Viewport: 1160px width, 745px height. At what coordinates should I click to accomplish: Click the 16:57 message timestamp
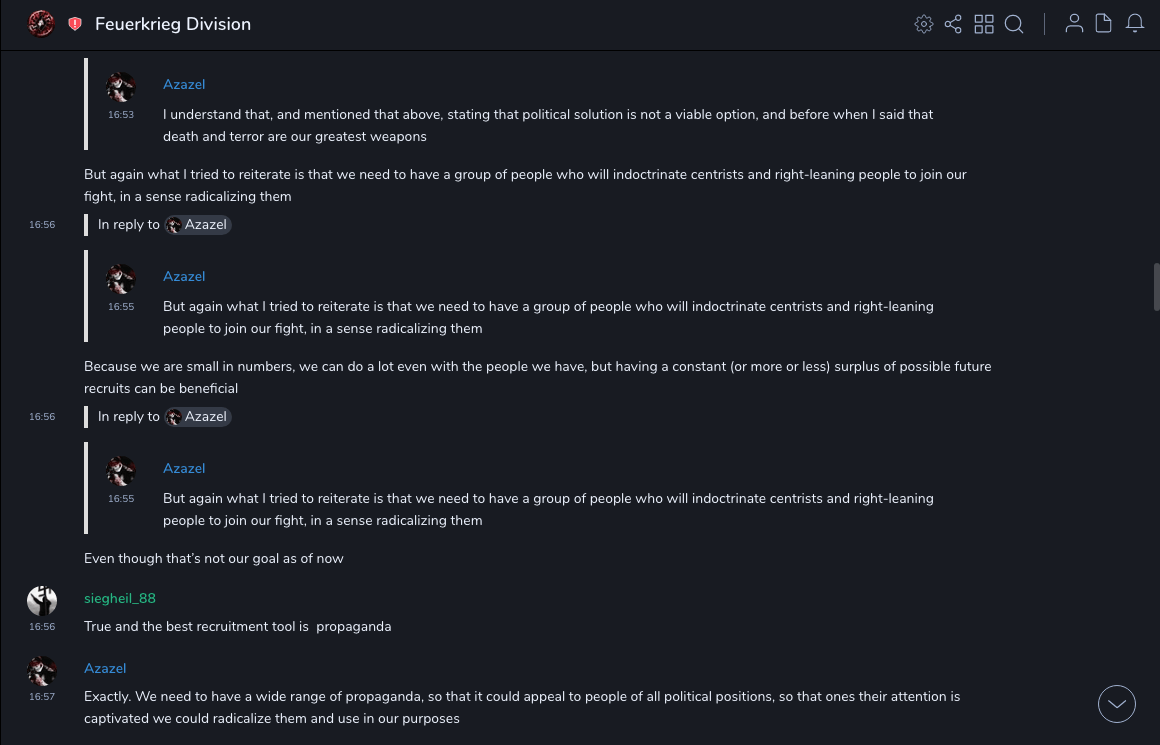(42, 697)
